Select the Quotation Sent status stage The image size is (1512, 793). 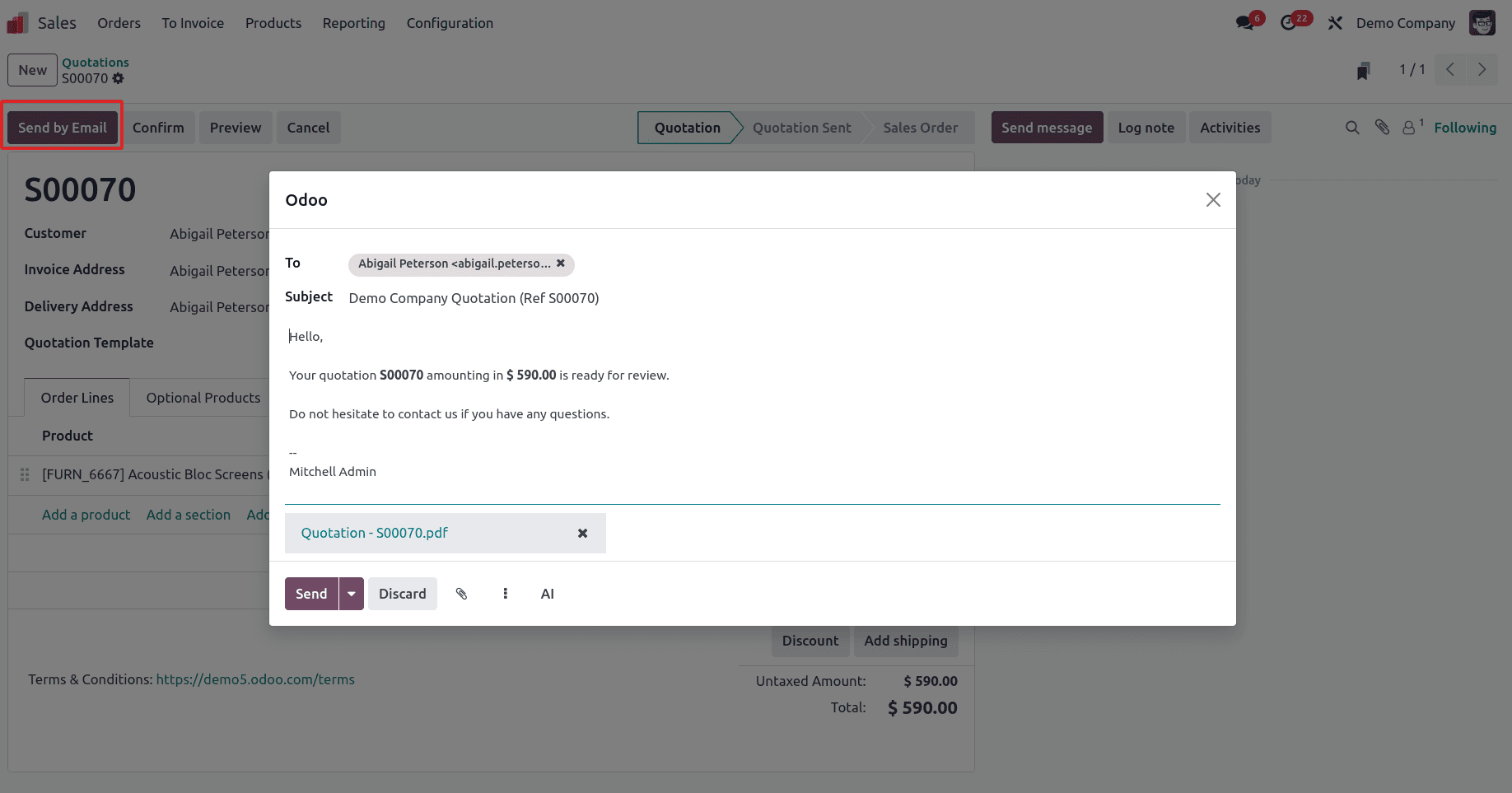[802, 128]
